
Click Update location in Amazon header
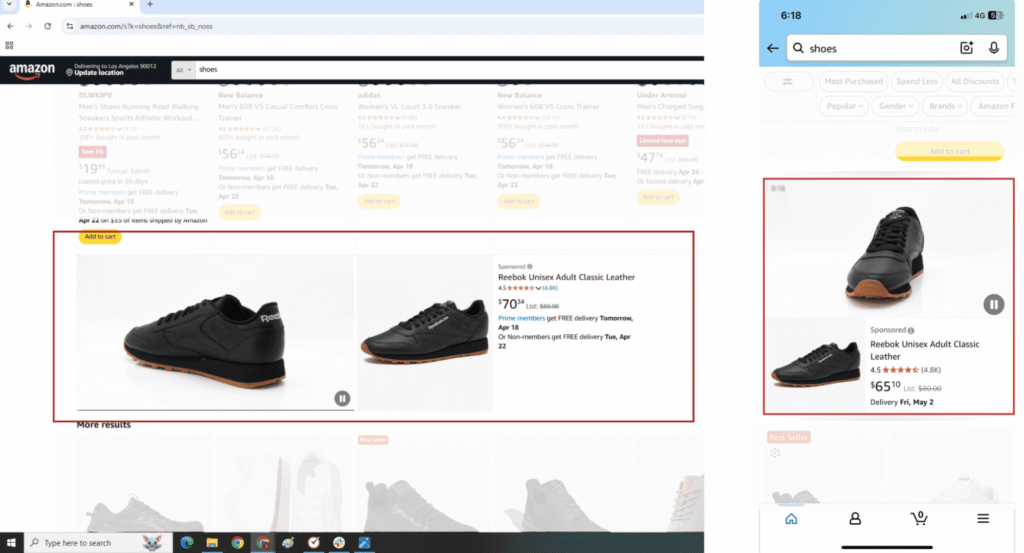(x=99, y=72)
